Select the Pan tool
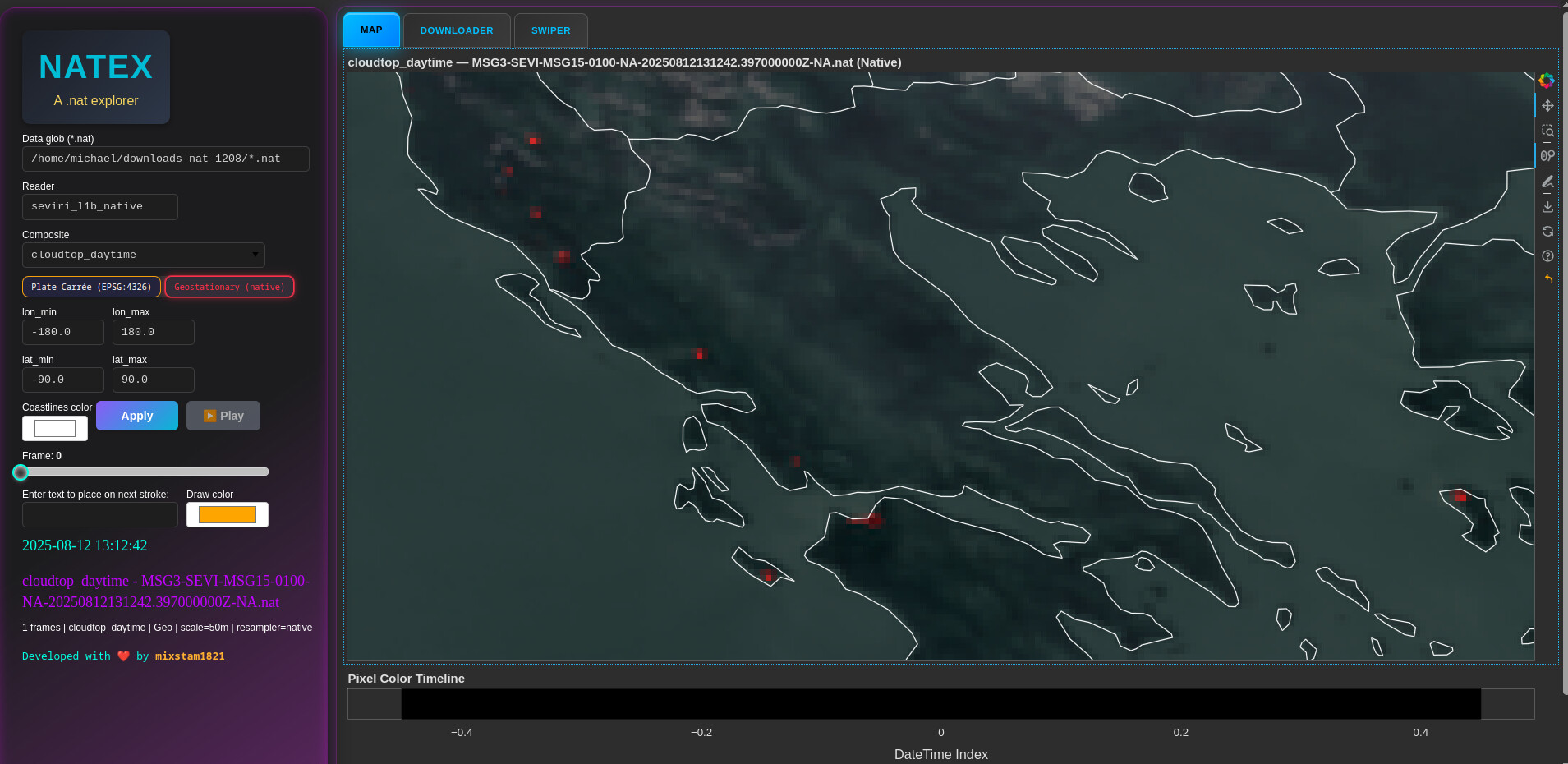The height and width of the screenshot is (764, 1568). [1547, 105]
